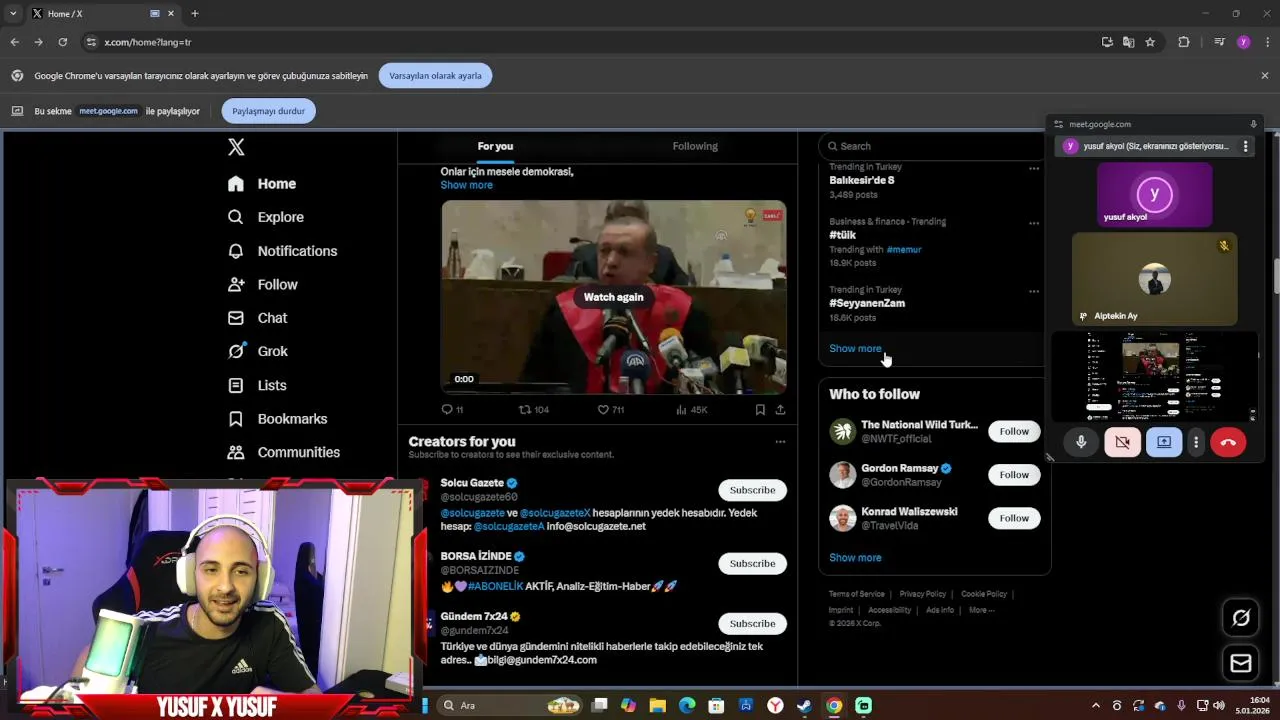Viewport: 1280px width, 720px height.
Task: Dismiss the default browser infobar
Action: (1265, 76)
